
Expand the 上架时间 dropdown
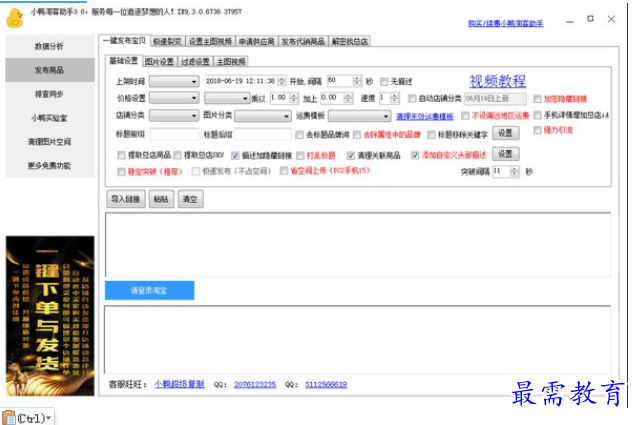coord(174,82)
